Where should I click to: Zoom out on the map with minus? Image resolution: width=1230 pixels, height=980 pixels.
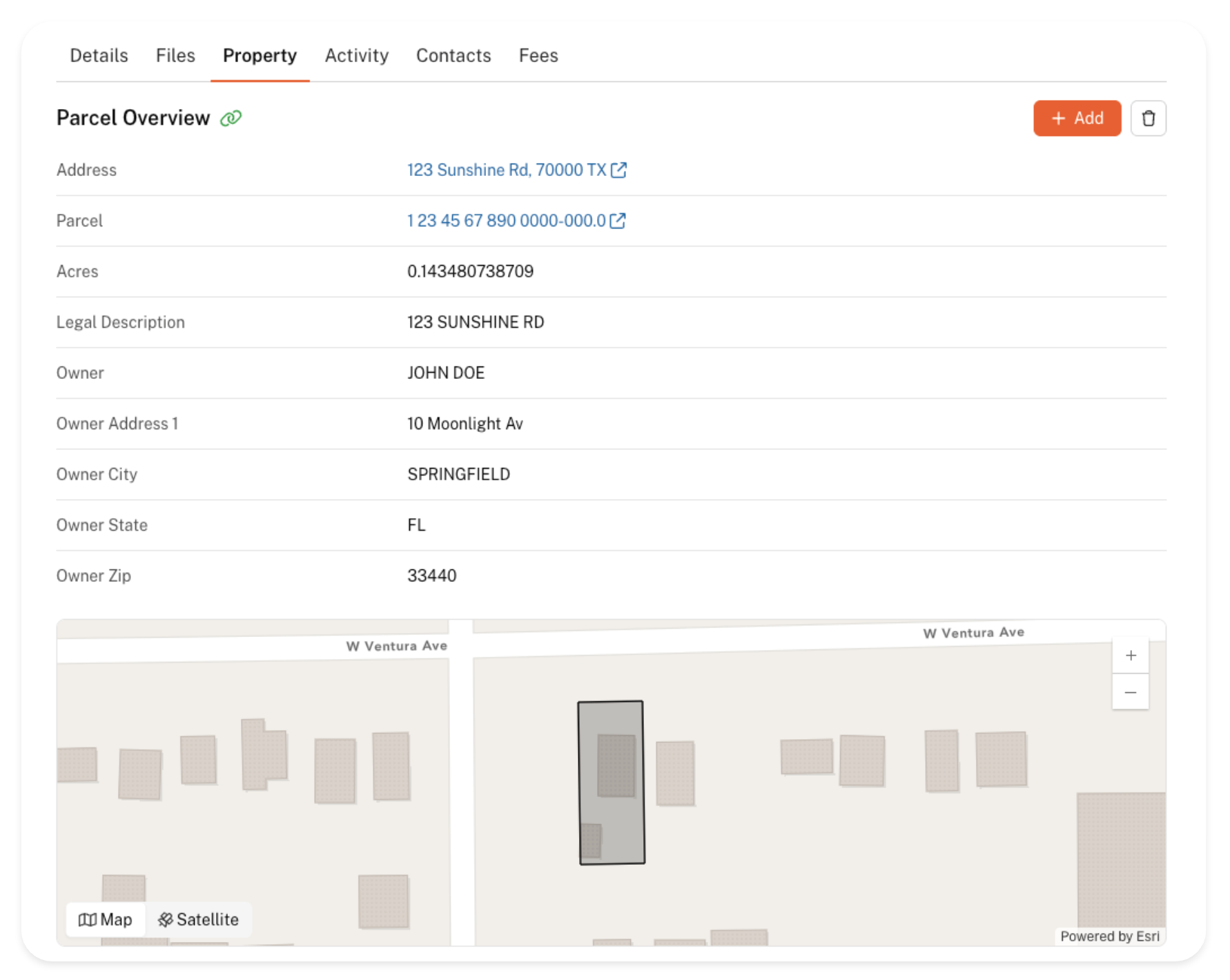1130,692
